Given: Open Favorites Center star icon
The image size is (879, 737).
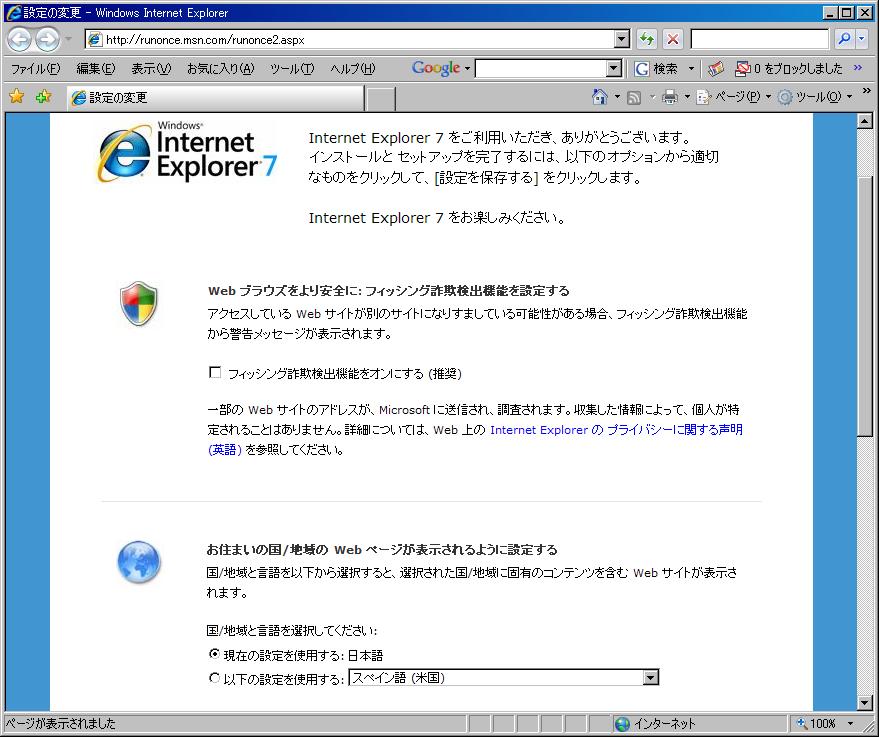Looking at the screenshot, I should pyautogui.click(x=17, y=97).
